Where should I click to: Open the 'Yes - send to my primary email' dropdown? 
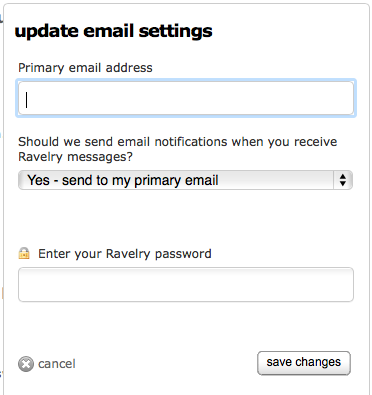coord(185,180)
